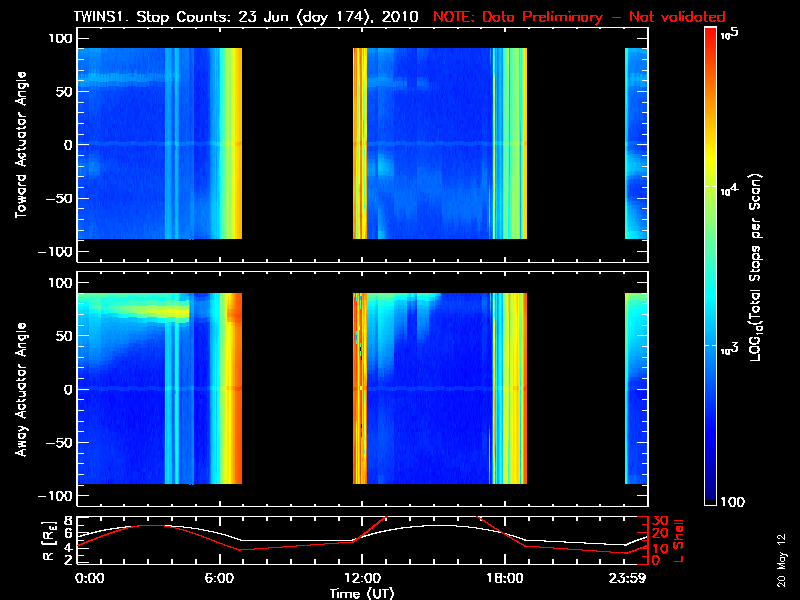
Task: Click the rainbow color scale bar
Action: [711, 266]
